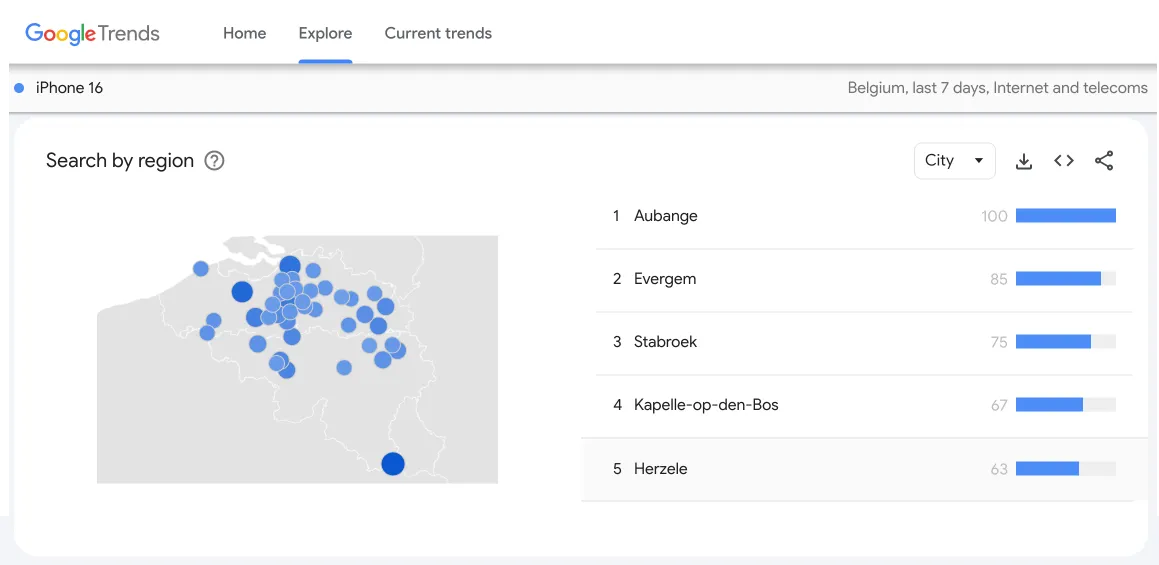
Task: Click the Herzele bar showing 63
Action: (x=1066, y=468)
